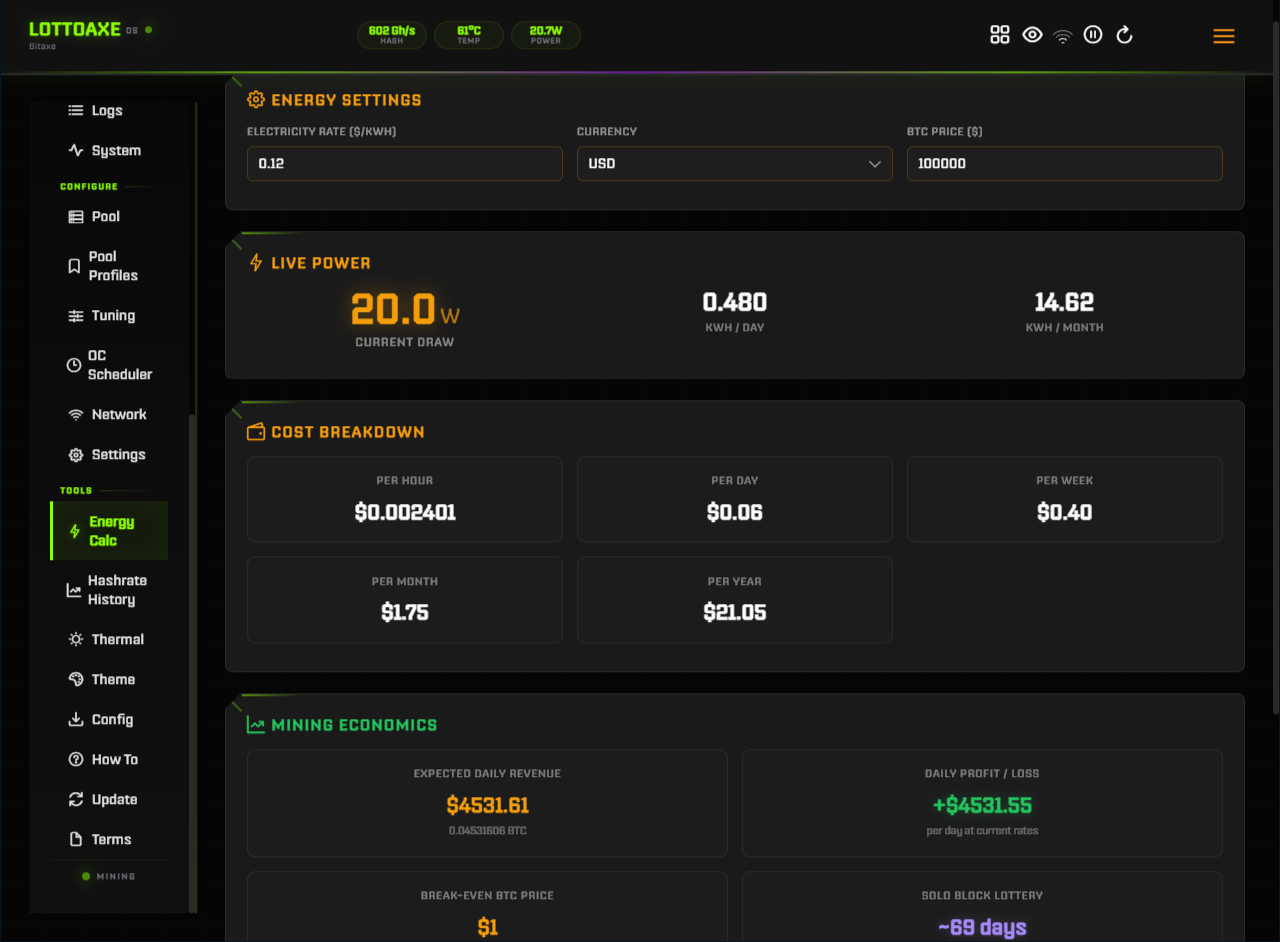1280x942 pixels.
Task: Open the orange hamburger menu
Action: 1223,36
